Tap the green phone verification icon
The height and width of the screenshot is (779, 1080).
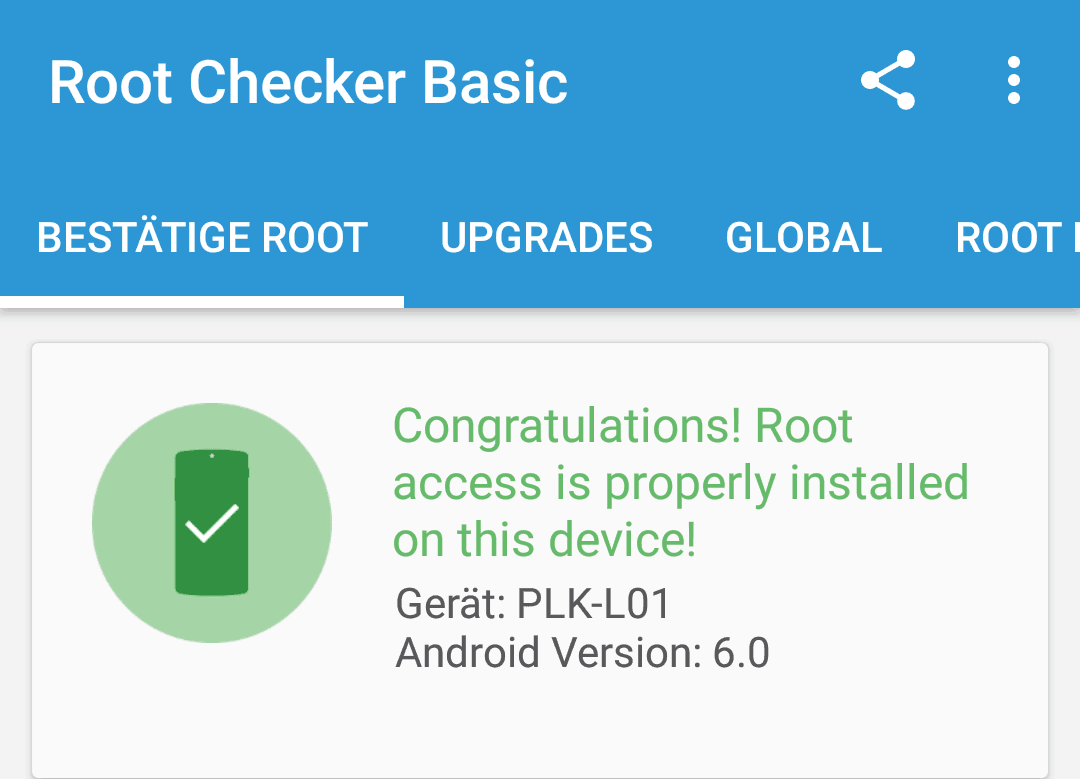[x=211, y=523]
